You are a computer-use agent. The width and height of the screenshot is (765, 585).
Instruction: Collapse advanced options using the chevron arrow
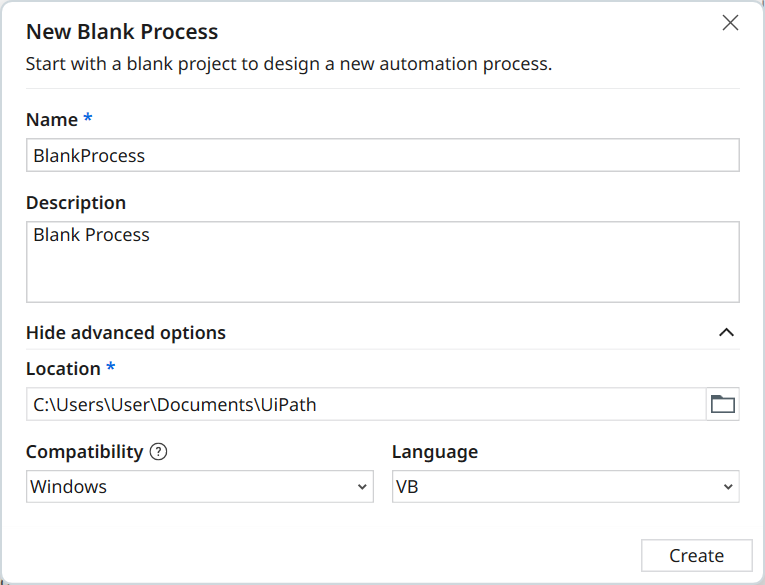727,333
